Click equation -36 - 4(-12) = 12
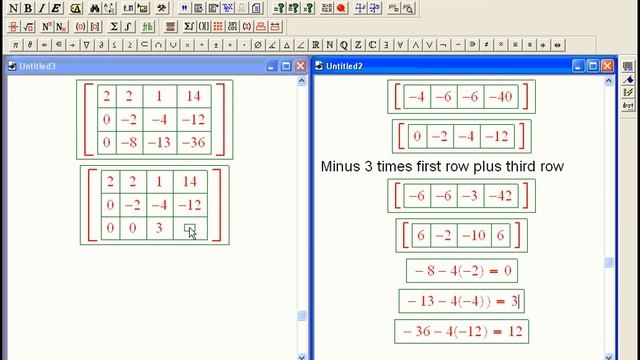Image resolution: width=640 pixels, height=360 pixels. click(462, 331)
